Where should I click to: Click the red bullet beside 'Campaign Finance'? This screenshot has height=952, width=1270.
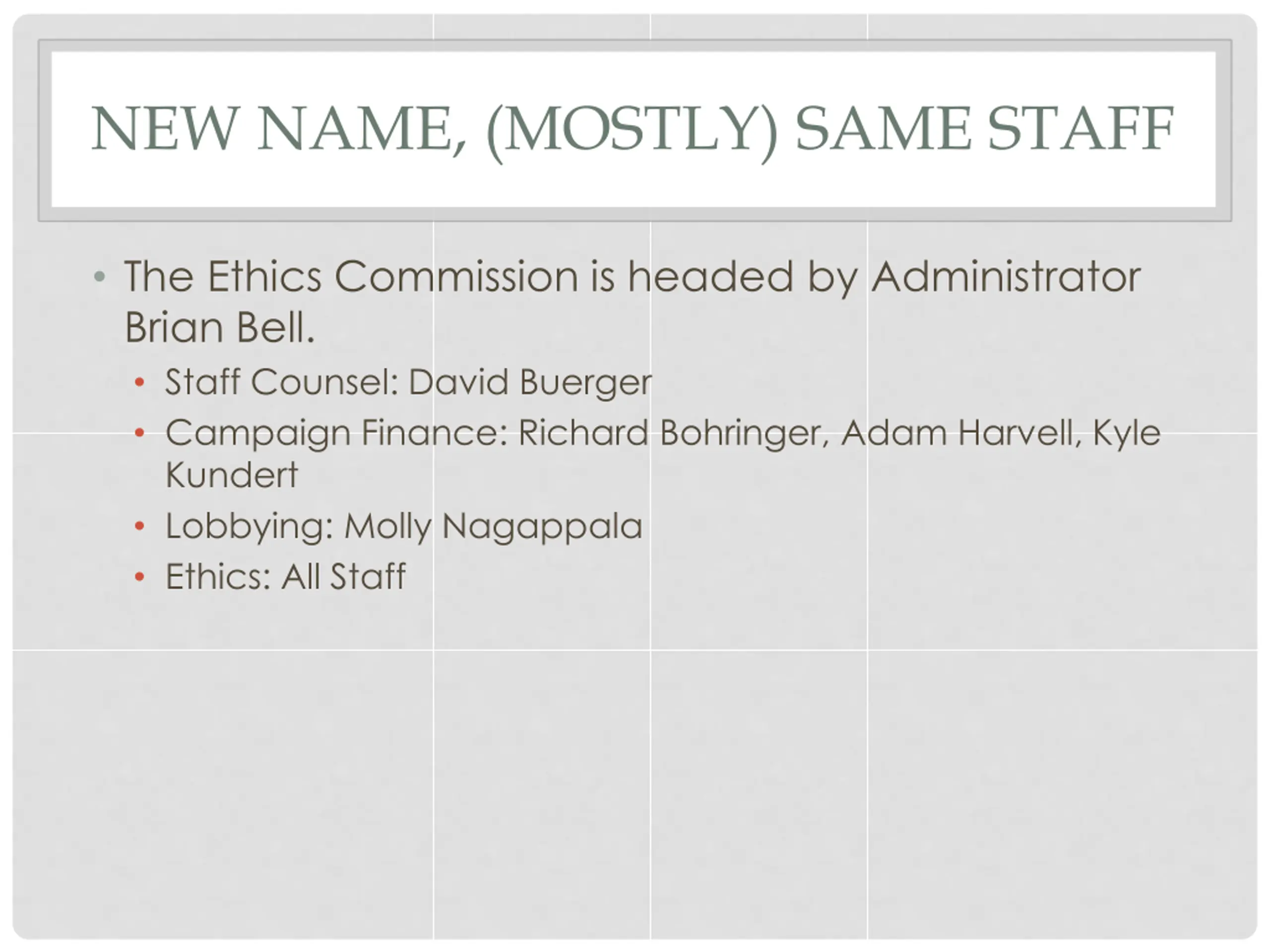point(139,432)
